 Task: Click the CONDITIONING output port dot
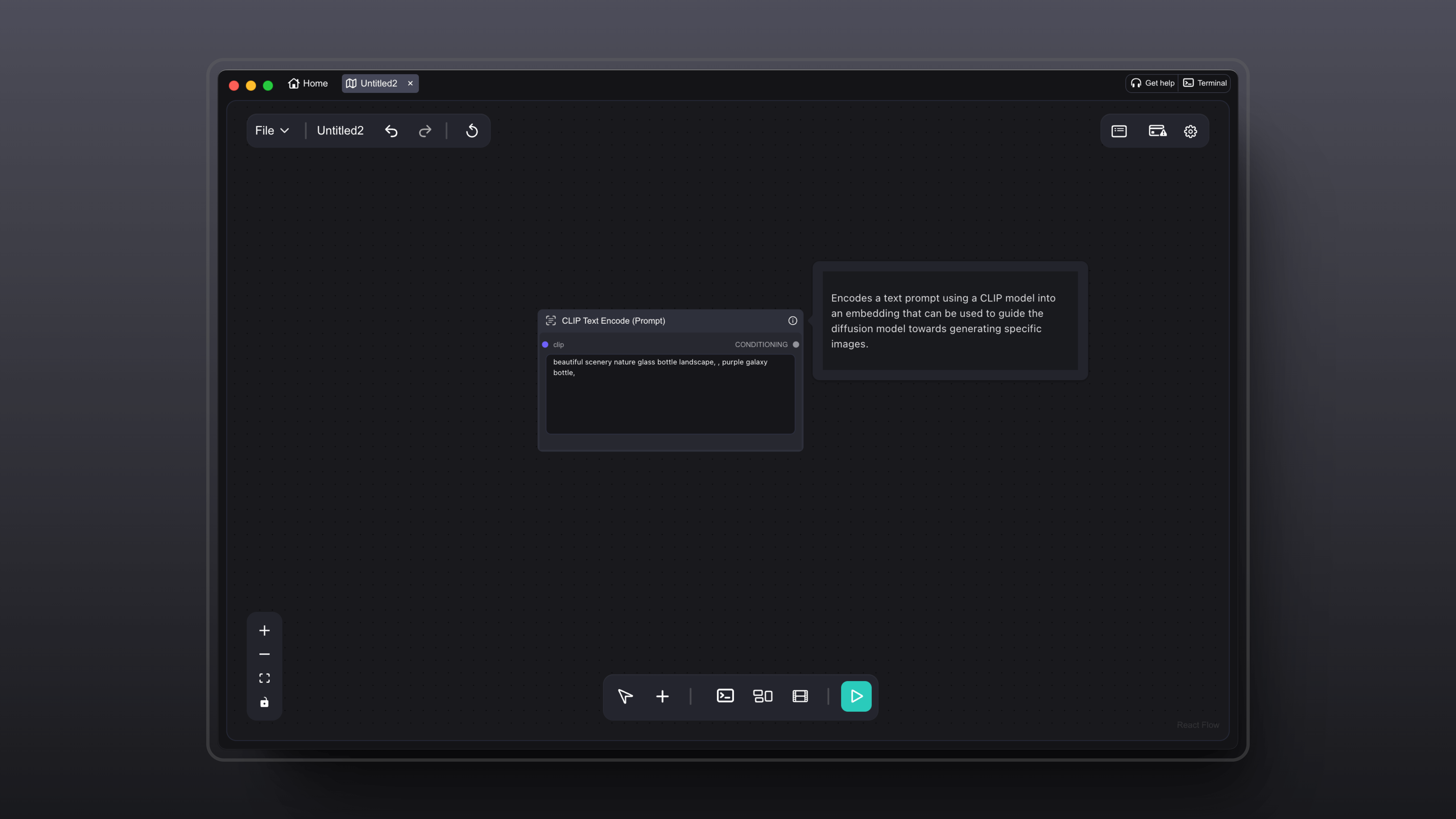click(x=796, y=344)
